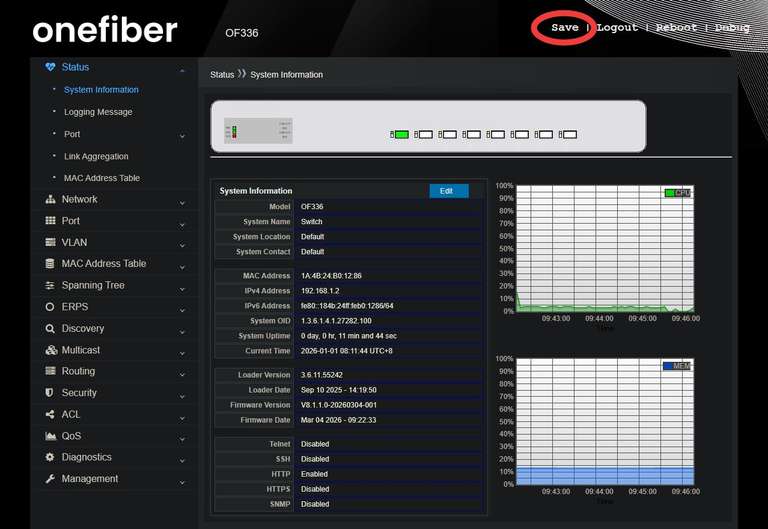Click the OF336 model label in header
Screen dimensions: 768x529
[x=241, y=33]
